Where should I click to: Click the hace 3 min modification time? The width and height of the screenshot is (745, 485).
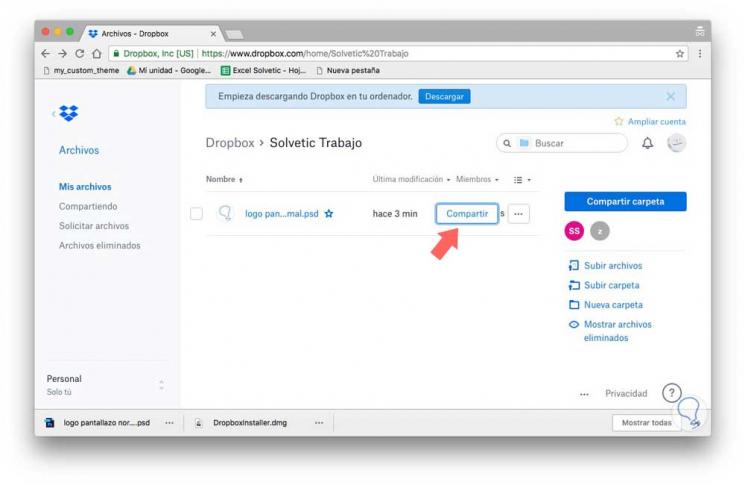(395, 214)
